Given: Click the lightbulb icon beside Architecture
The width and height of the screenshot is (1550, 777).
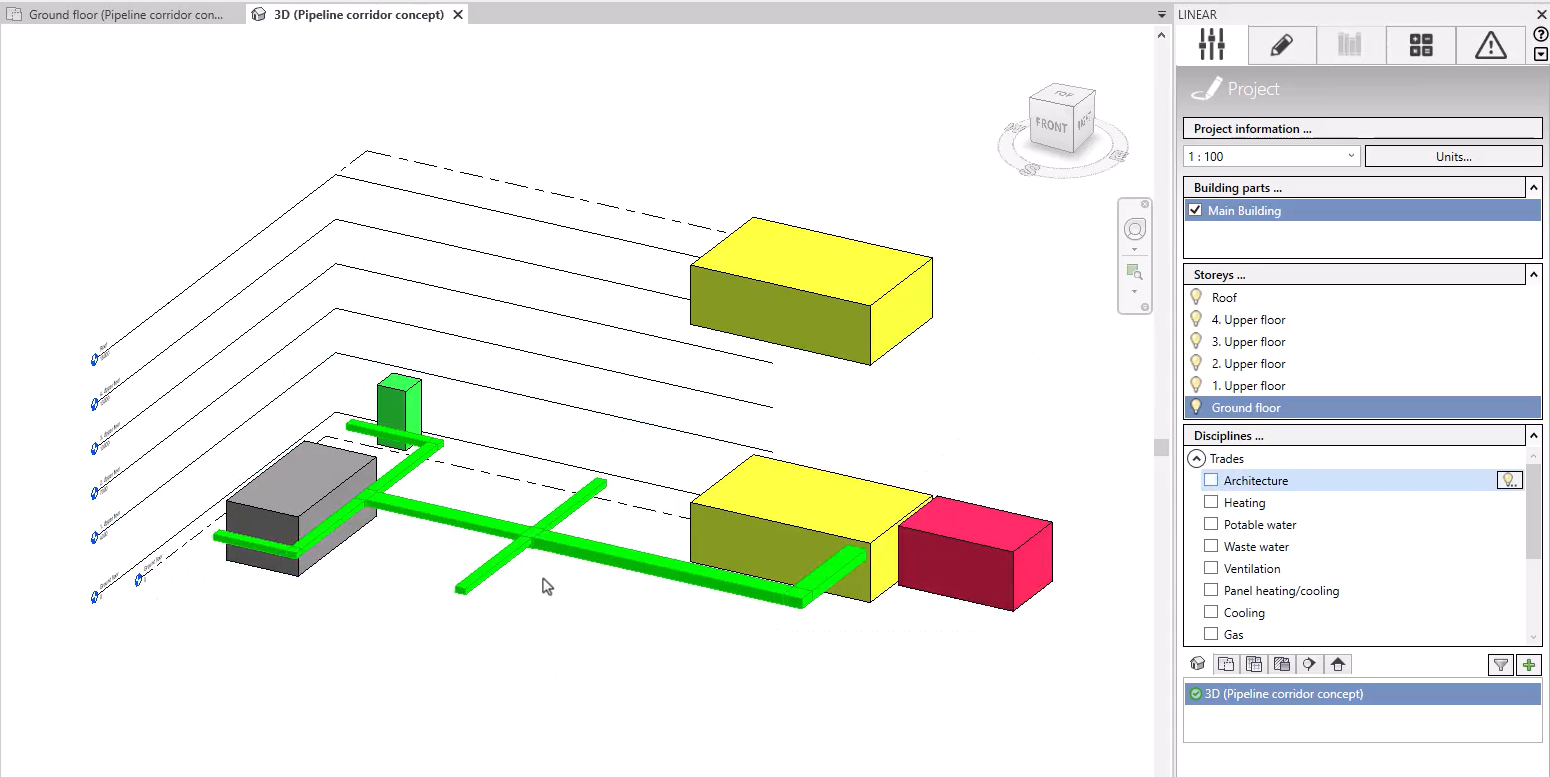Looking at the screenshot, I should pyautogui.click(x=1508, y=481).
